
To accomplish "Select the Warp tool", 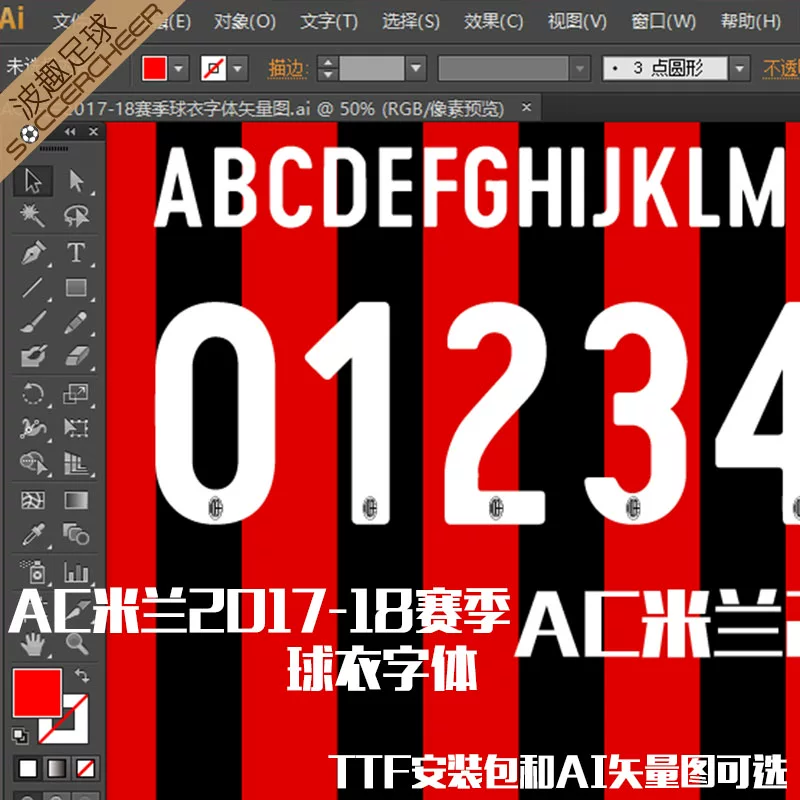I will [x=33, y=429].
